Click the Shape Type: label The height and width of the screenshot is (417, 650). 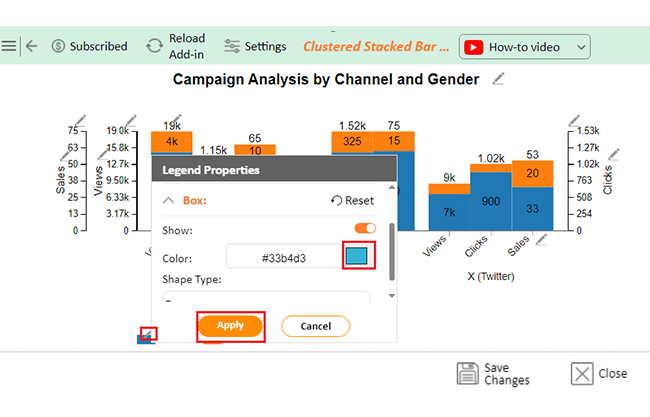pyautogui.click(x=192, y=279)
